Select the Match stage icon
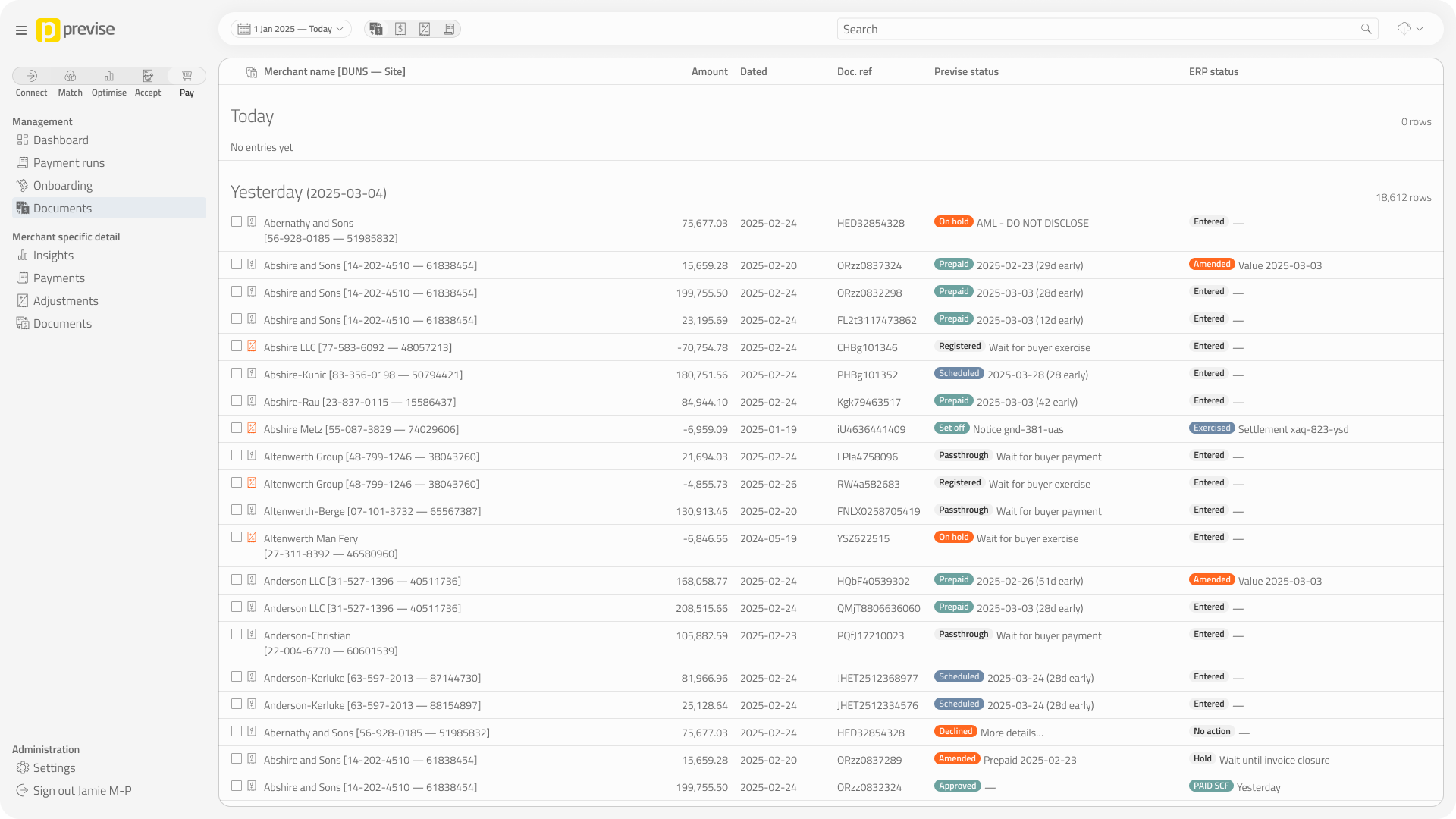Screen dimensions: 1456x819 tap(71, 76)
